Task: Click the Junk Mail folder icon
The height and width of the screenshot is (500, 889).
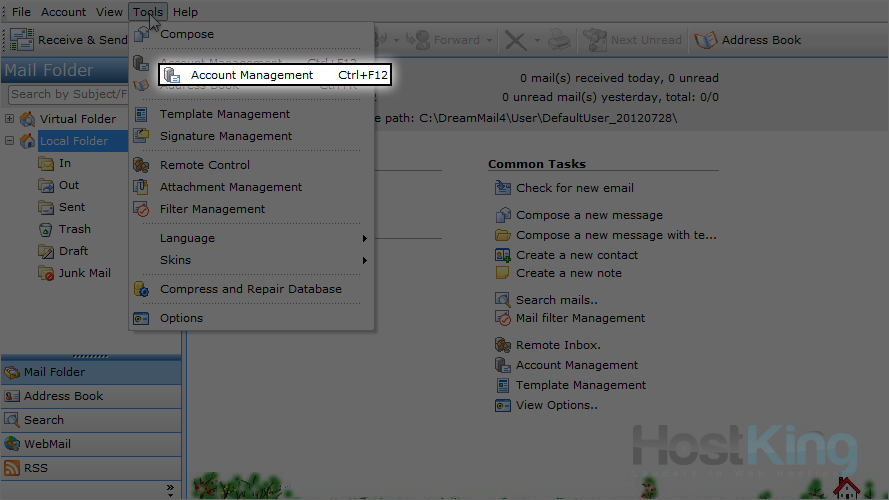Action: coord(46,273)
